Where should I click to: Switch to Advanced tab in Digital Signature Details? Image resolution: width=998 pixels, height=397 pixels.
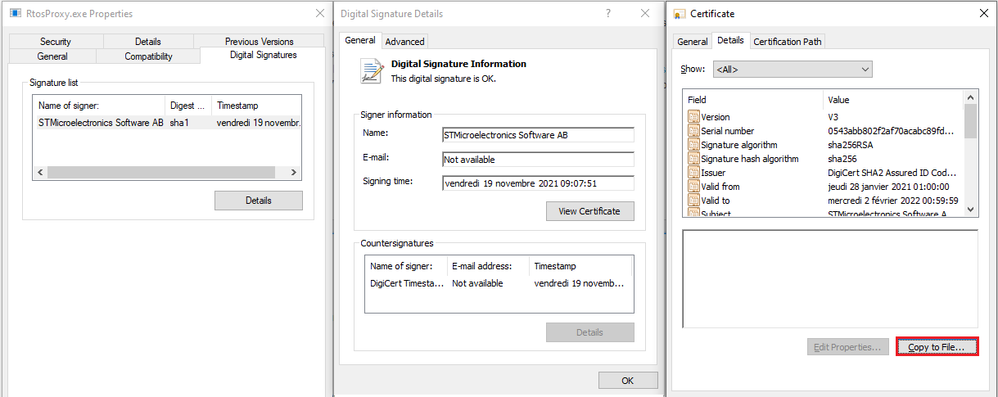(405, 41)
